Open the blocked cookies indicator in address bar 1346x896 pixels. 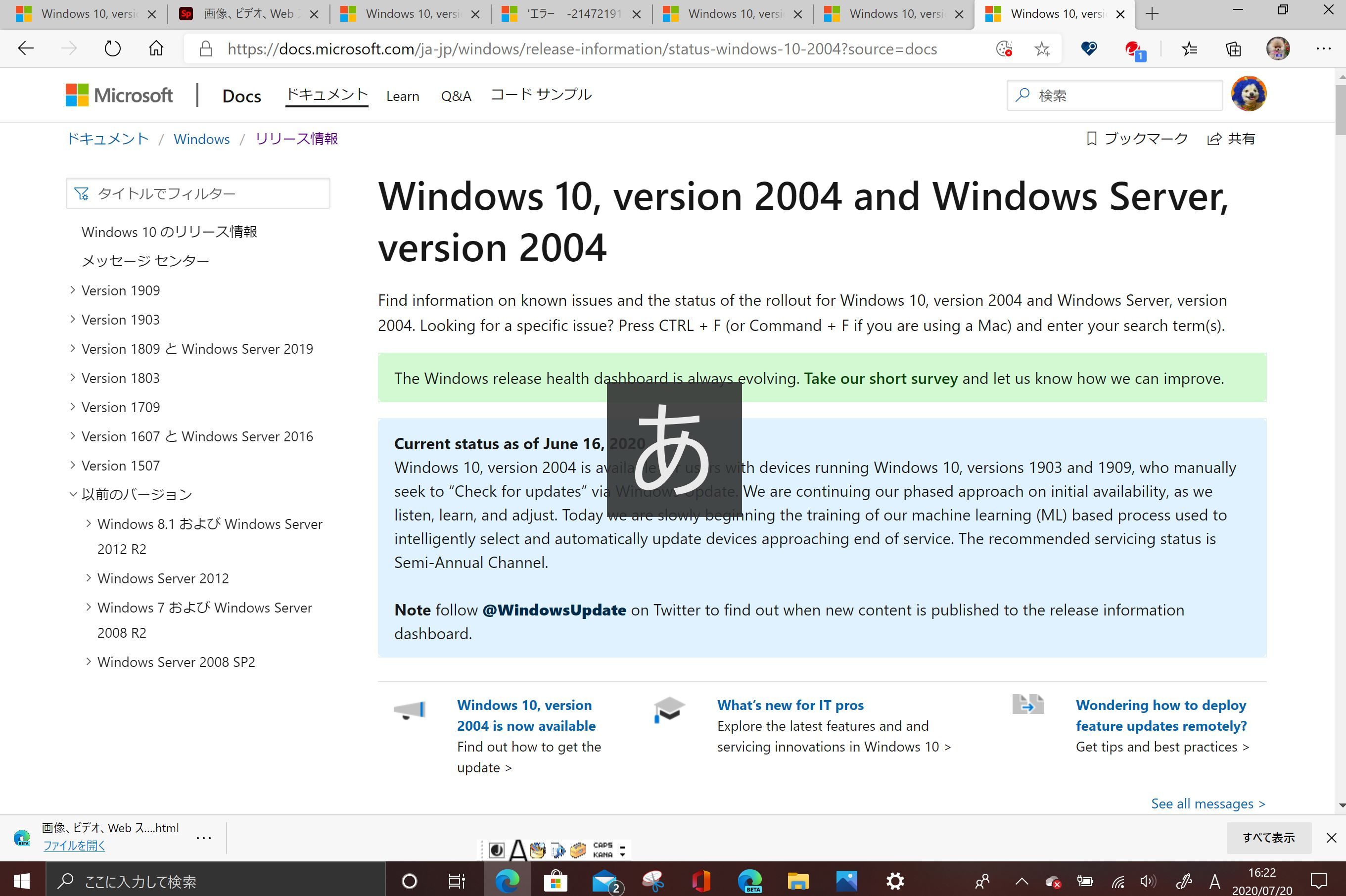click(x=1004, y=48)
